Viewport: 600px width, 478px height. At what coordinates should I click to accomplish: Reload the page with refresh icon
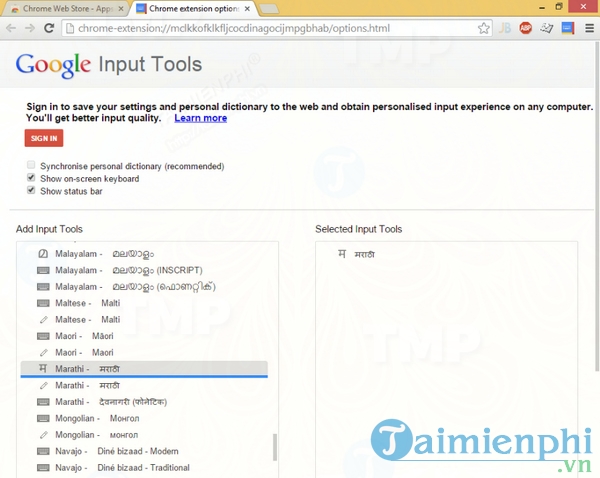(49, 28)
